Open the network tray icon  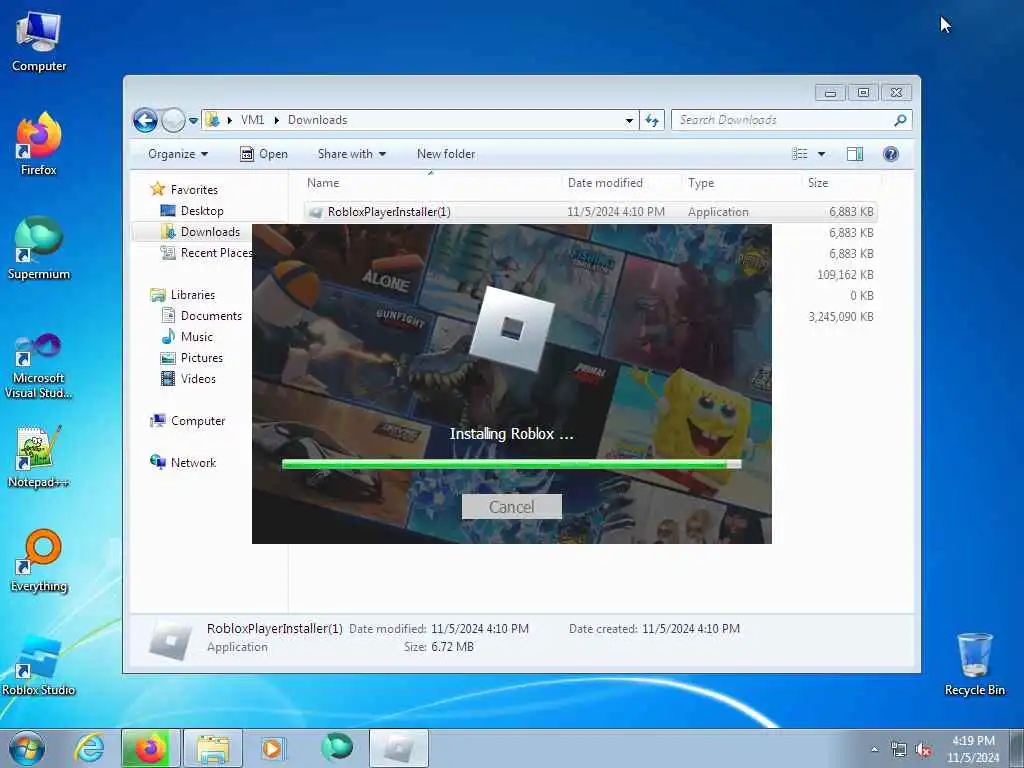(899, 750)
